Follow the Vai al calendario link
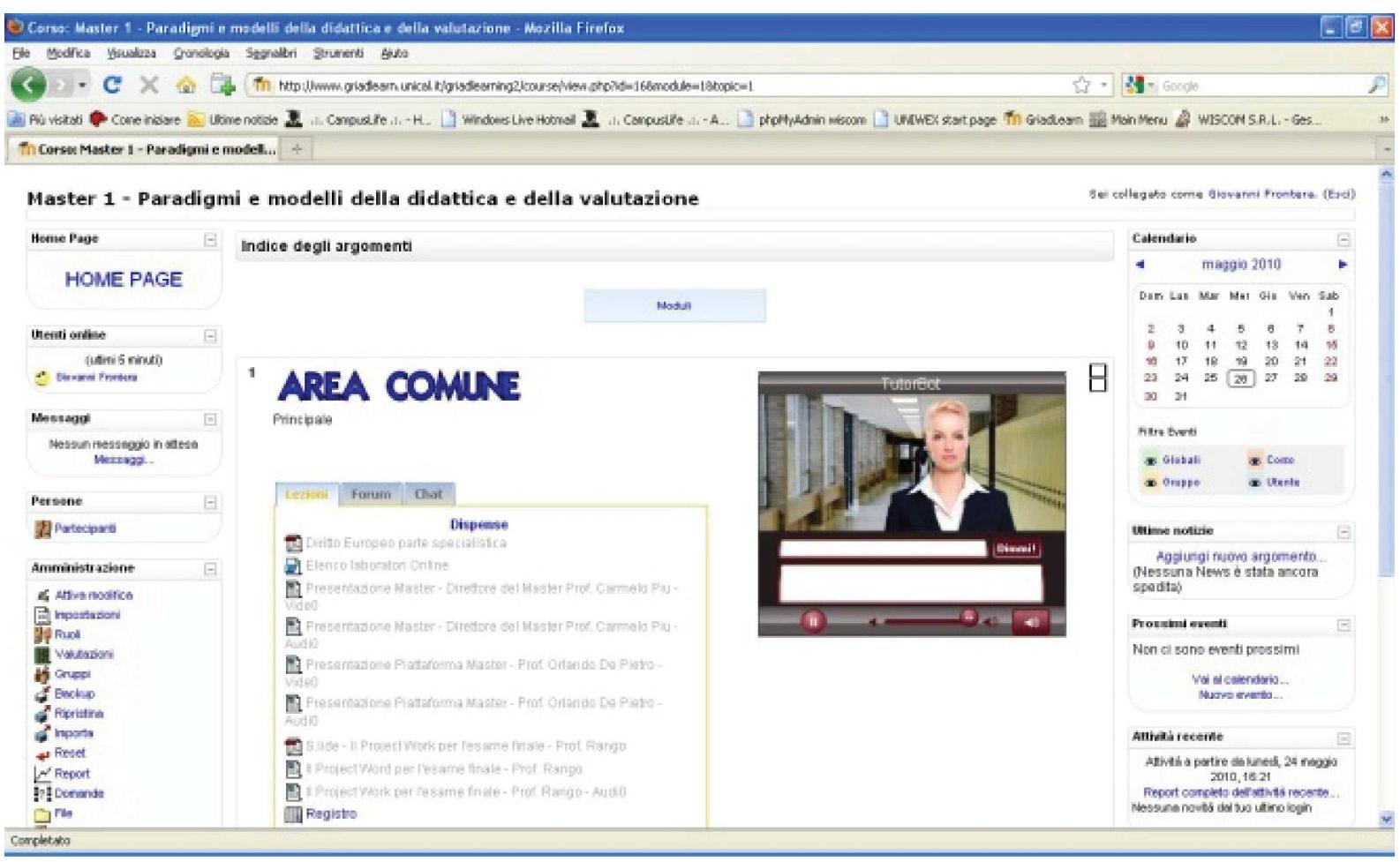1400x862 pixels. pyautogui.click(x=1240, y=679)
